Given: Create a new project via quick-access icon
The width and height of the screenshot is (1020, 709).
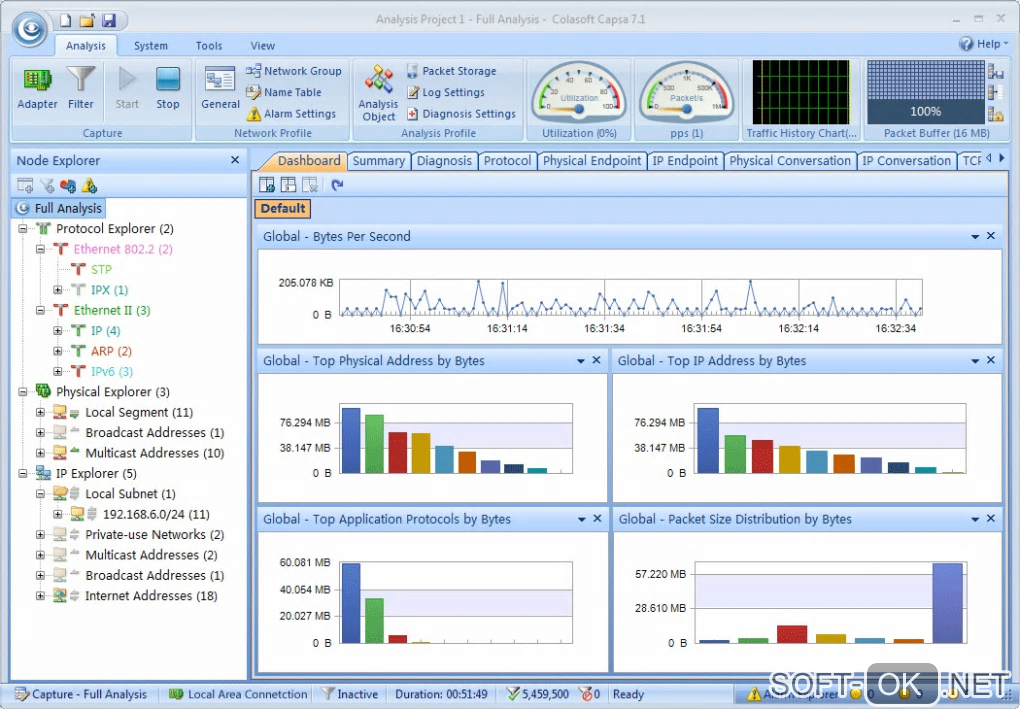Looking at the screenshot, I should pos(65,20).
